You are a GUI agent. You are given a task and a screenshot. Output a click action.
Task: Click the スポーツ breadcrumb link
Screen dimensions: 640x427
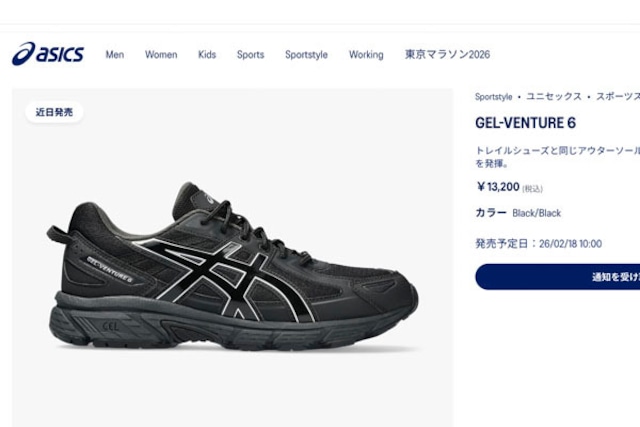tap(618, 97)
